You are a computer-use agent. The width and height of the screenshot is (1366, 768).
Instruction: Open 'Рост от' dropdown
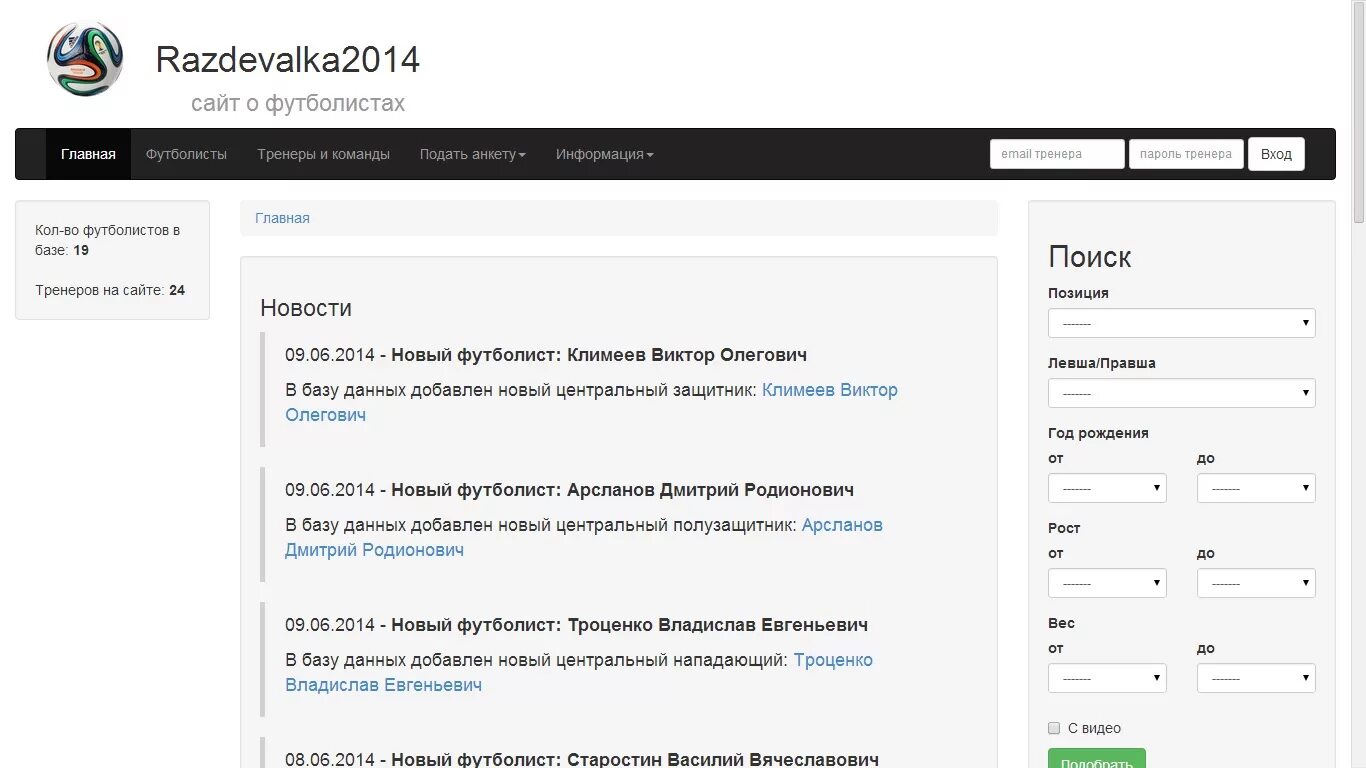pyautogui.click(x=1107, y=582)
